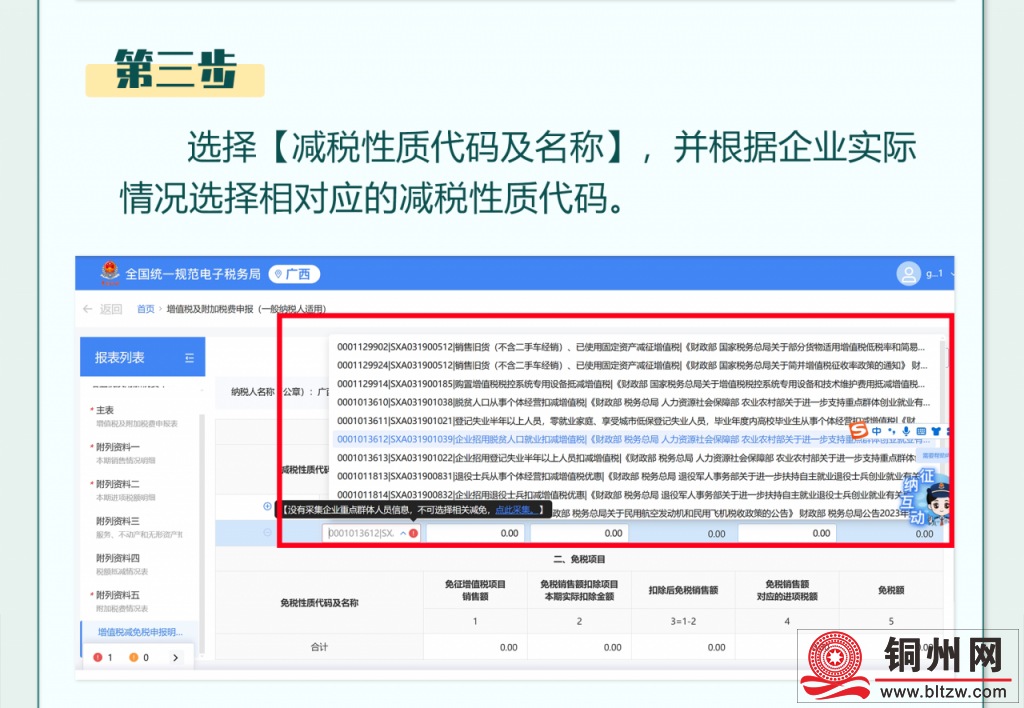Click the red error count indicator
This screenshot has height=708, width=1024.
click(x=103, y=658)
